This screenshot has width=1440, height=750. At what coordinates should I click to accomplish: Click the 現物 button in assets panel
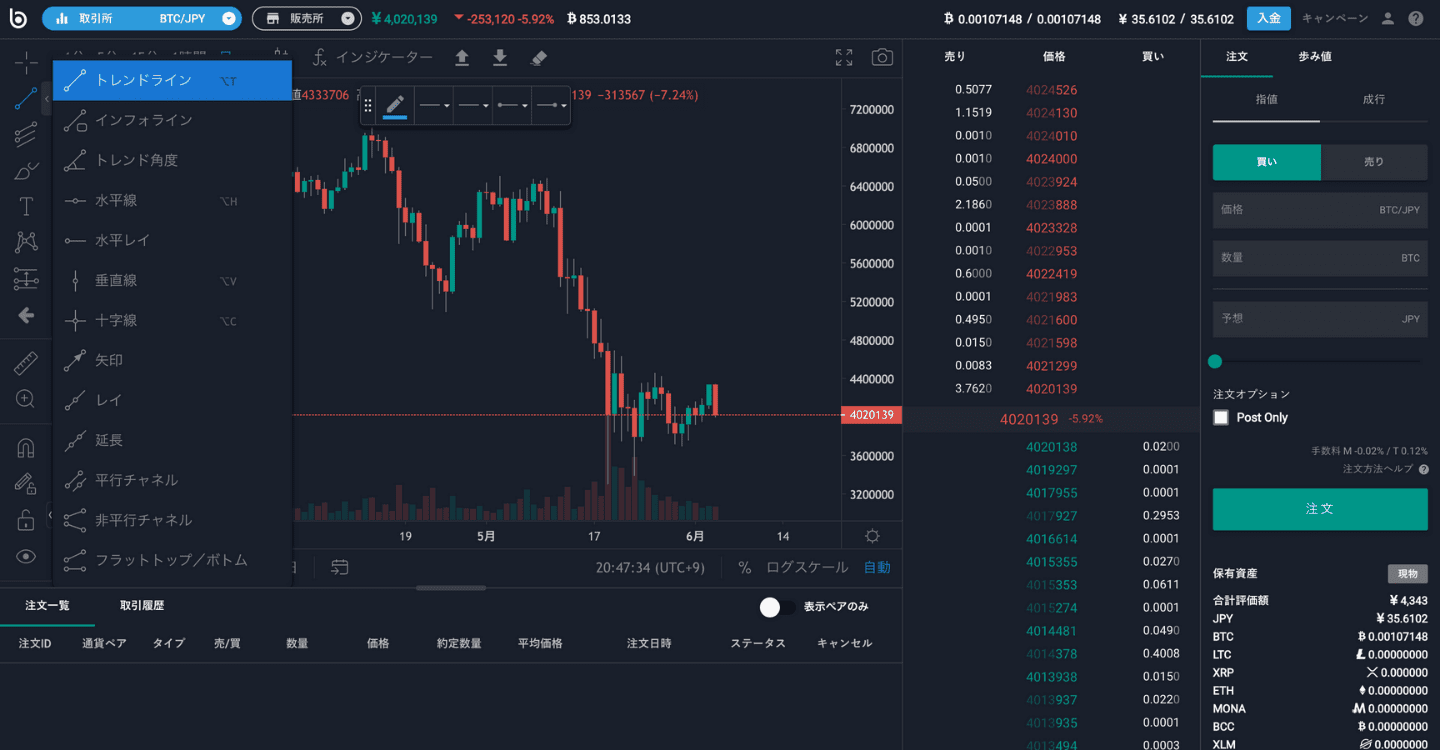(x=1407, y=574)
